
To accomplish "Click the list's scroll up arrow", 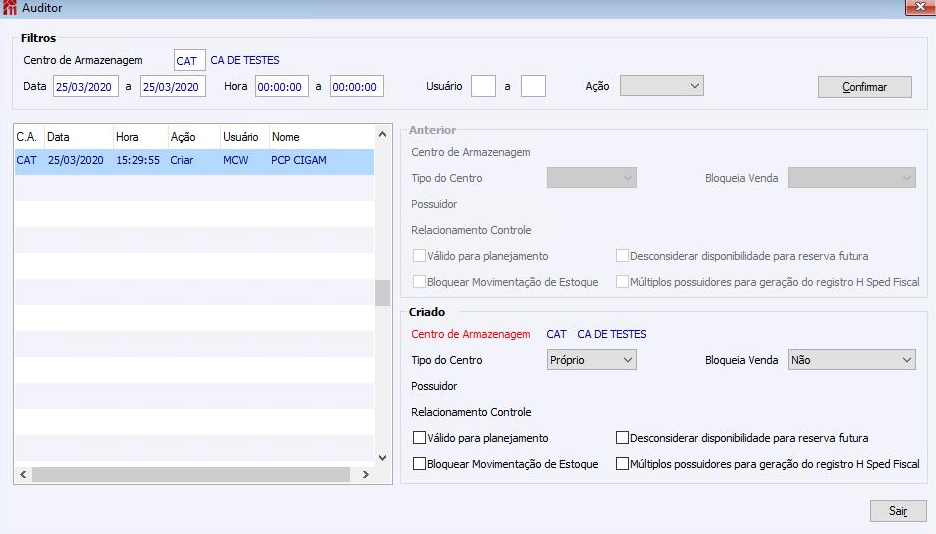I will [383, 134].
